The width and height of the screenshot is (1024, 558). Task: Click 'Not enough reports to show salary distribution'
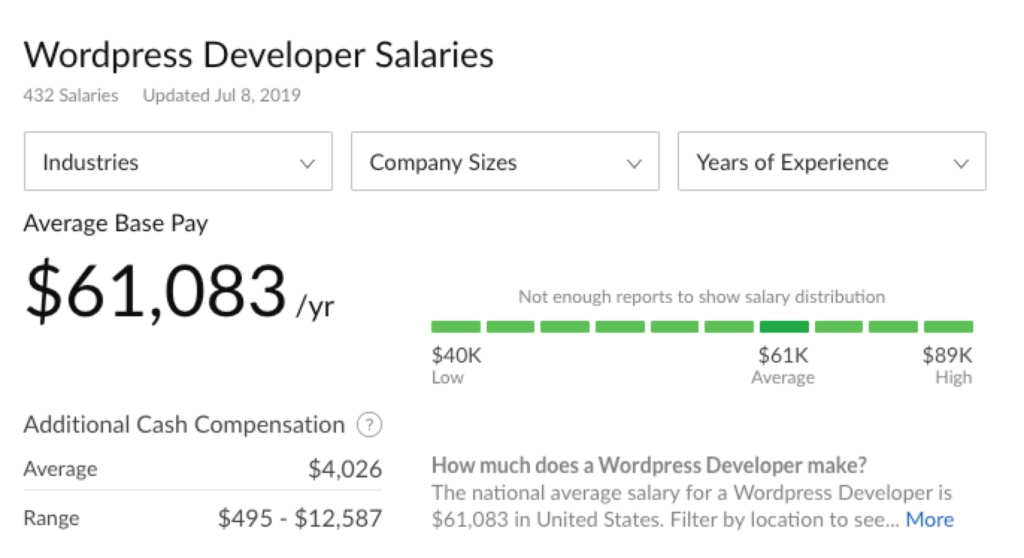(701, 297)
